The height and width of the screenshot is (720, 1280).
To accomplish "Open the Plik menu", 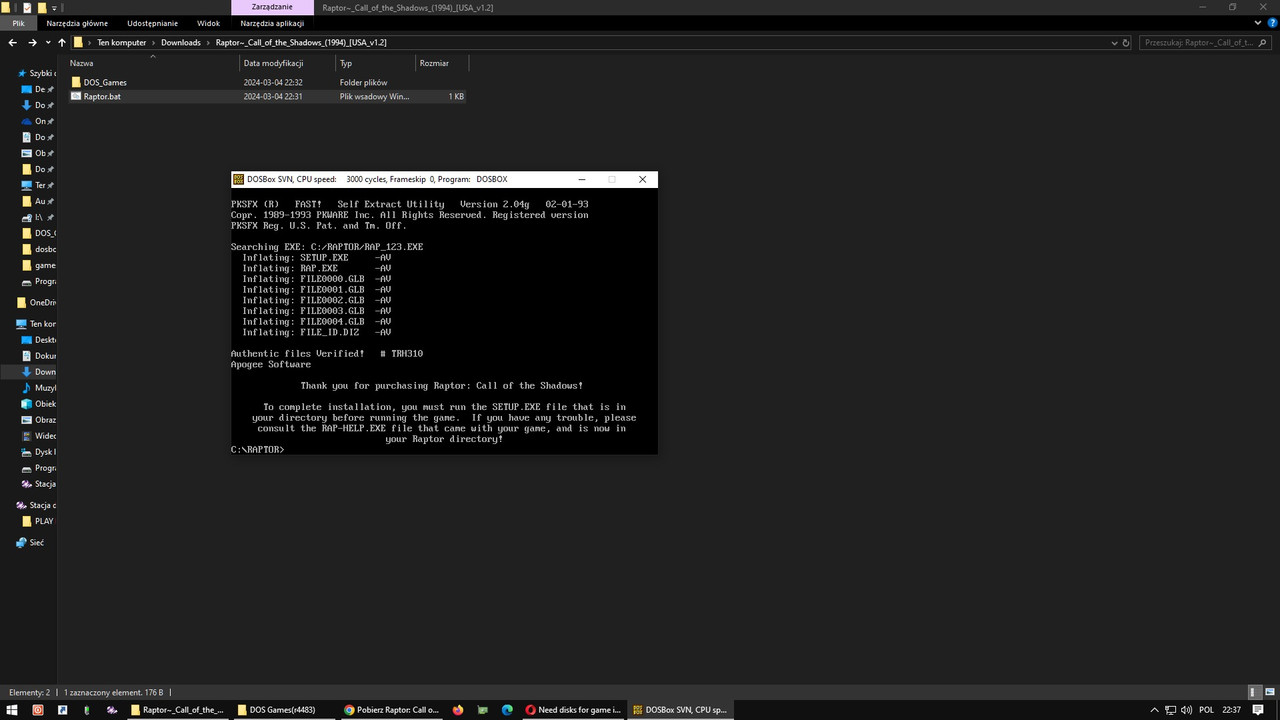I will [18, 23].
